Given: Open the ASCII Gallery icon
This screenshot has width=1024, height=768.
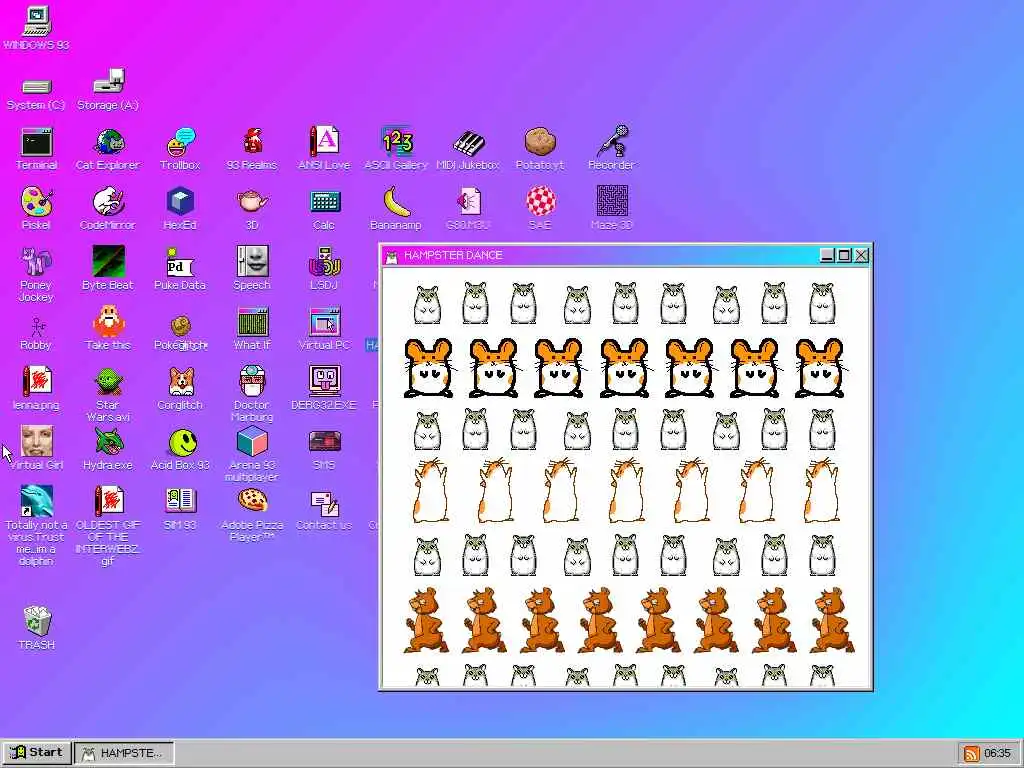Looking at the screenshot, I should [x=396, y=142].
